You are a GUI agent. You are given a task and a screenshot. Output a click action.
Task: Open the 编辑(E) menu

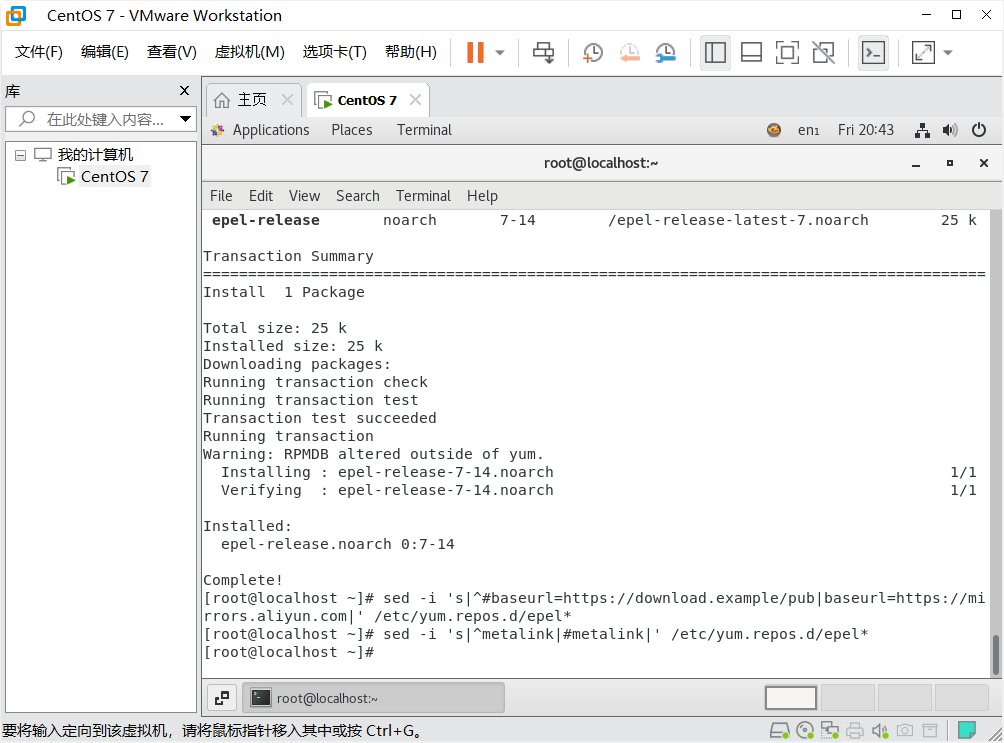104,52
